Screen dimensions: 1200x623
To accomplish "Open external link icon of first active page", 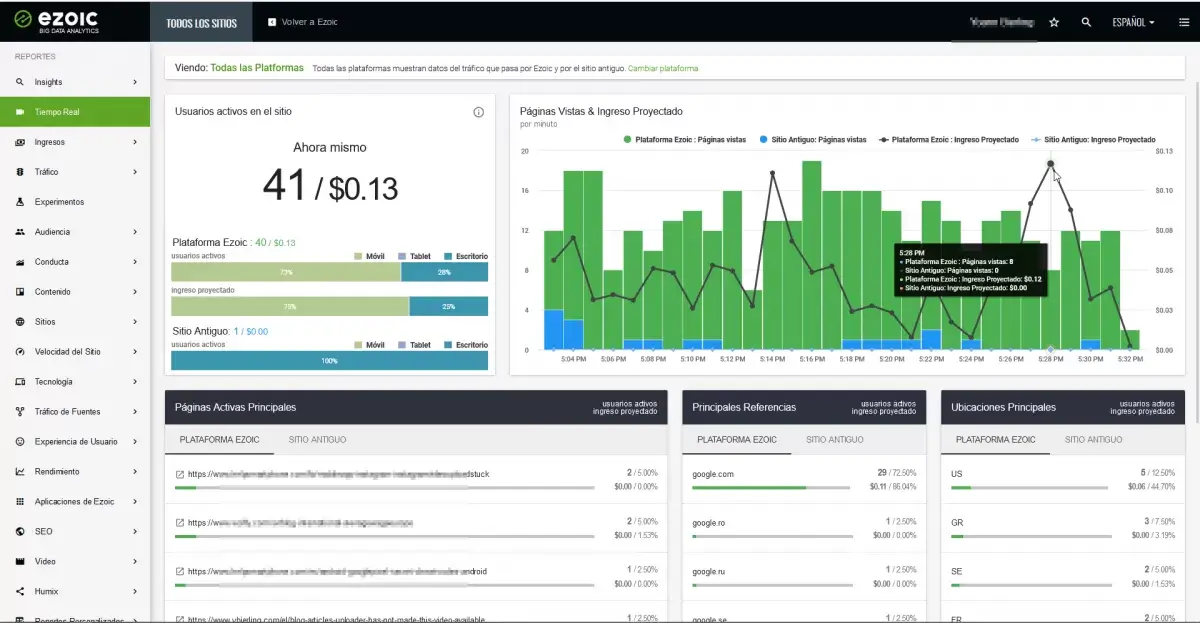I will point(180,474).
